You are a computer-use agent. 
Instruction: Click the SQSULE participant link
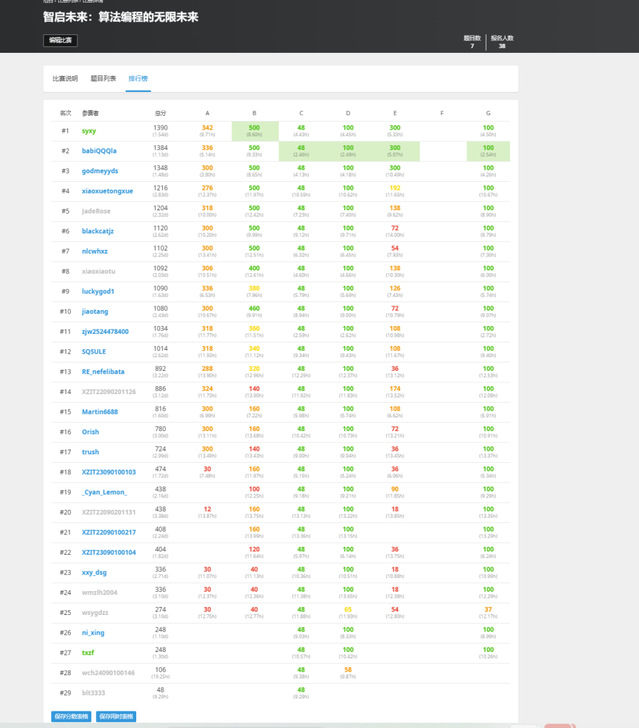tap(94, 351)
